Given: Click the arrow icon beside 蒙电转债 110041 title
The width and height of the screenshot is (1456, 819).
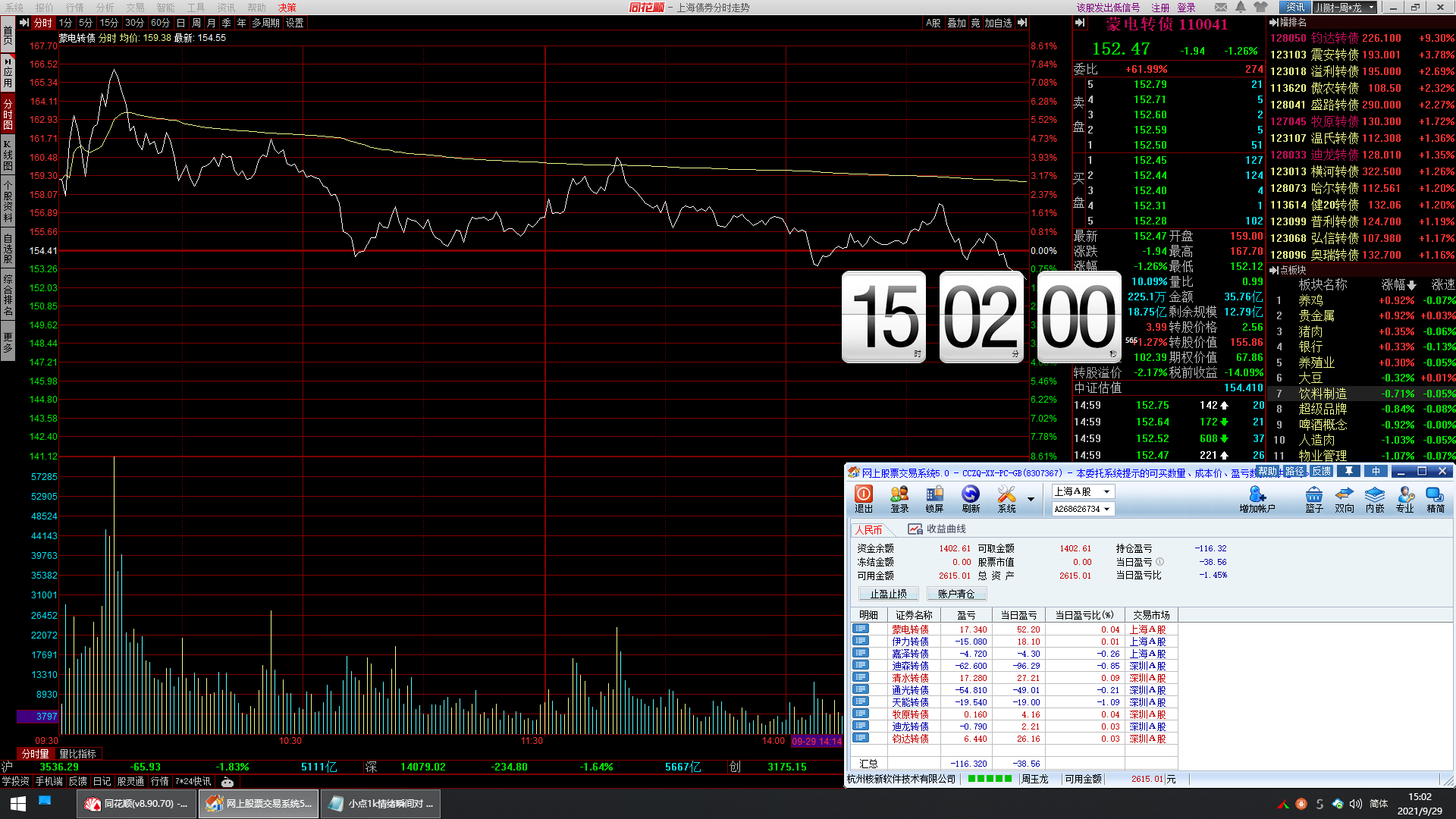Looking at the screenshot, I should pos(1080,23).
